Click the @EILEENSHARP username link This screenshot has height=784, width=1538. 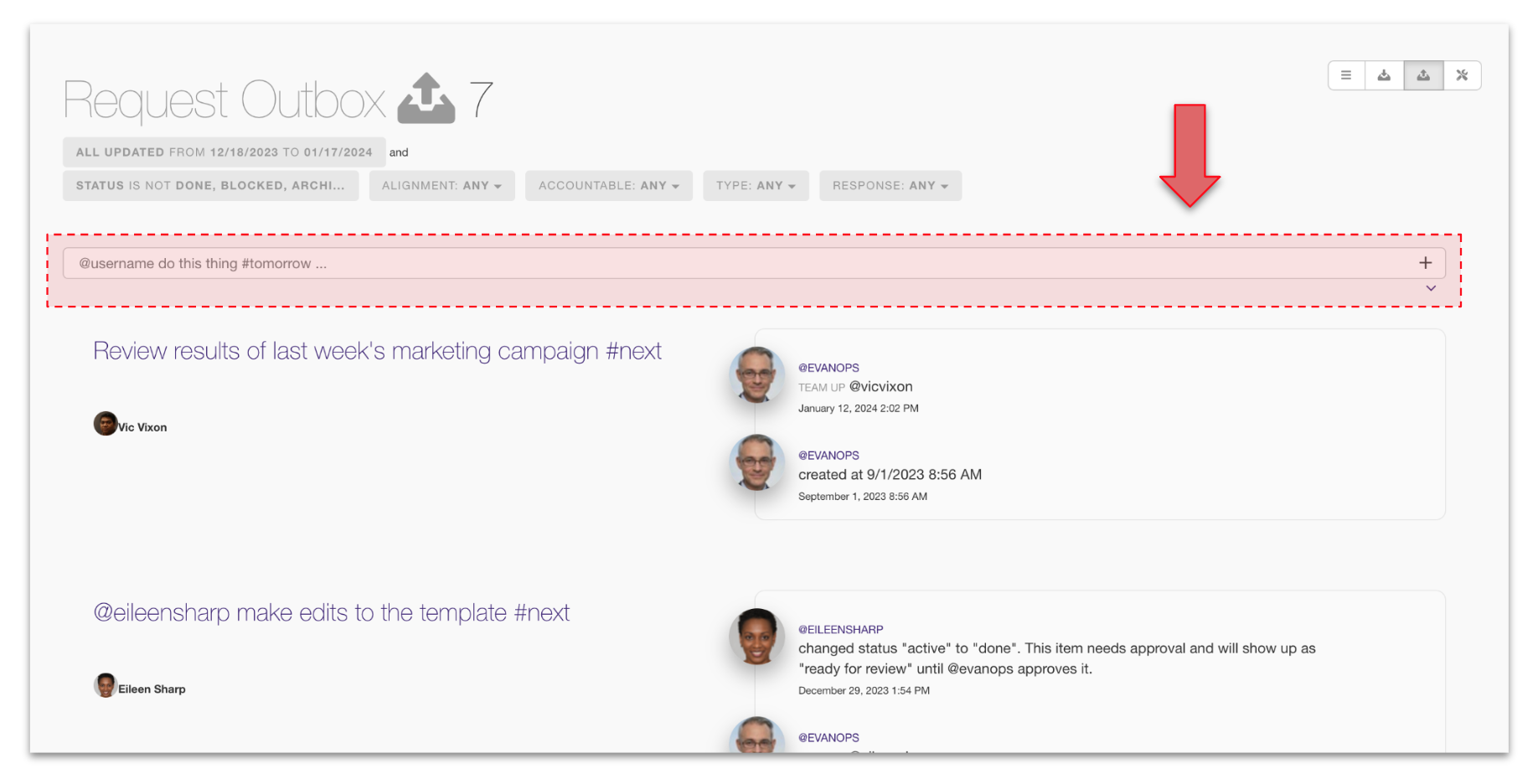click(840, 629)
